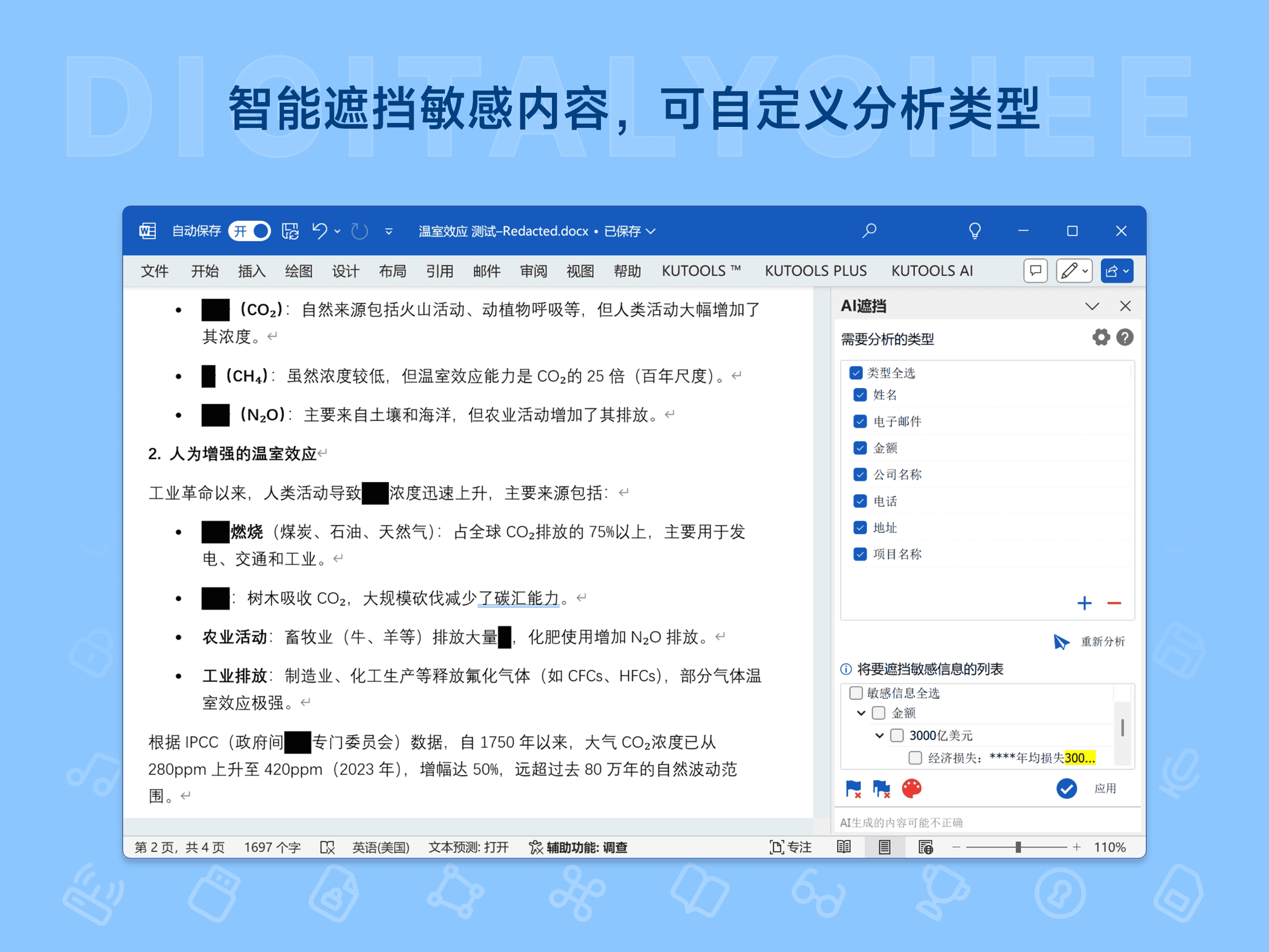The width and height of the screenshot is (1269, 952).
Task: Click the comments speech bubble icon
Action: (1036, 271)
